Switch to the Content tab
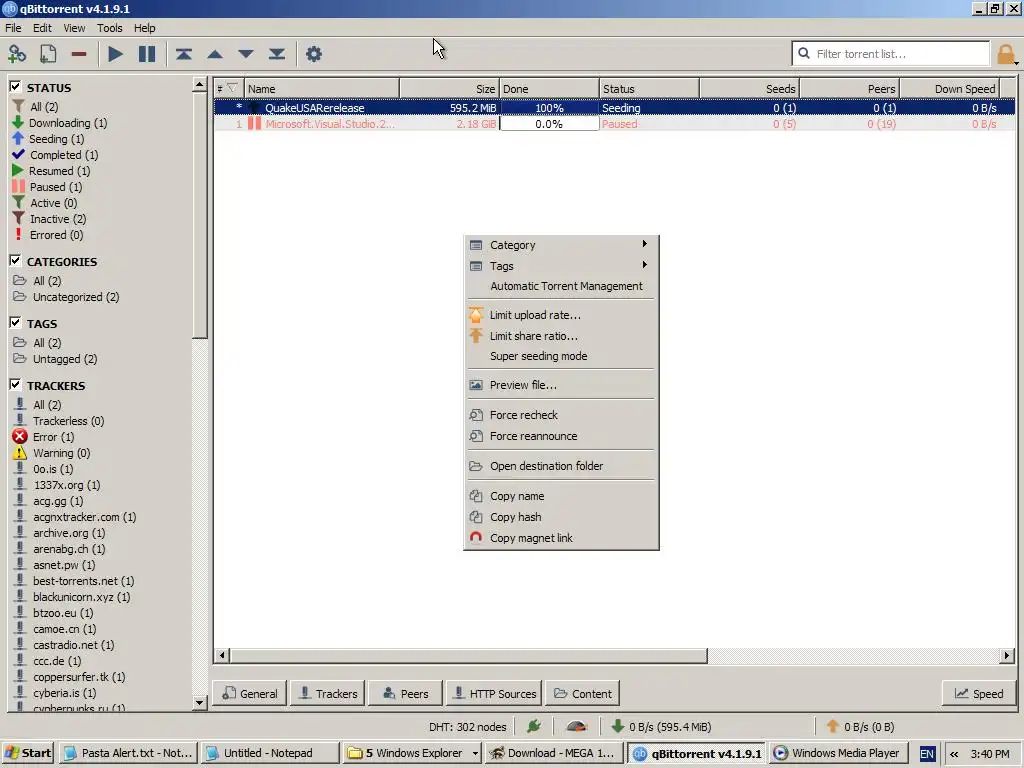Image resolution: width=1024 pixels, height=768 pixels. pyautogui.click(x=583, y=694)
